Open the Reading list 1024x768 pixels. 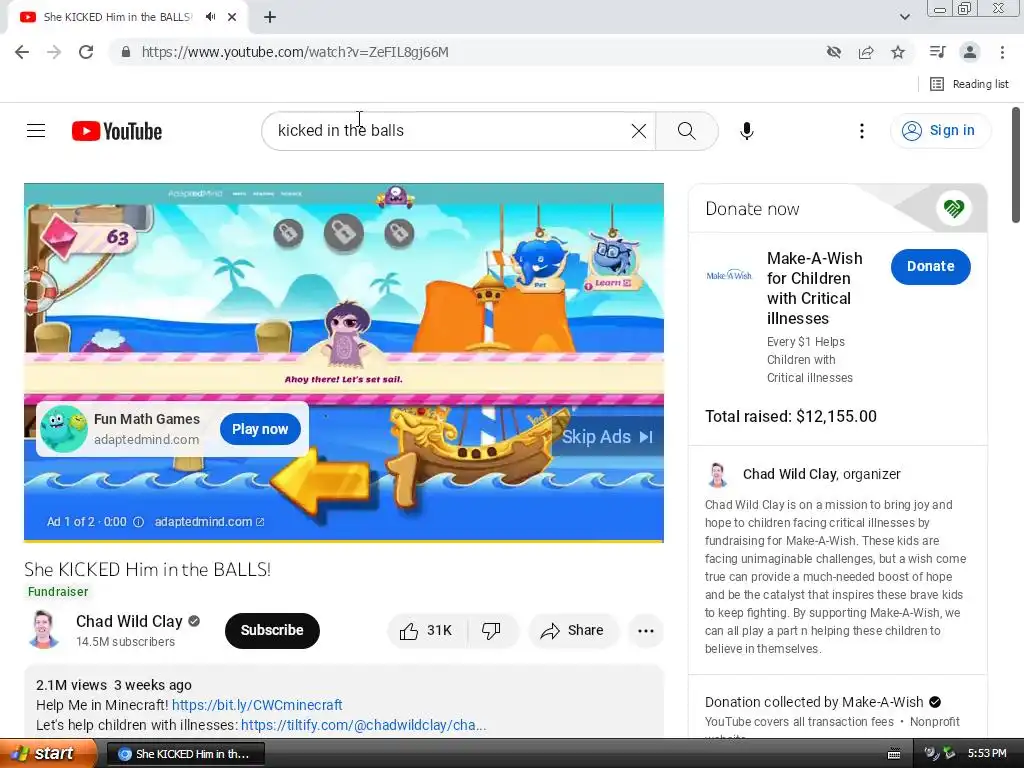point(969,84)
